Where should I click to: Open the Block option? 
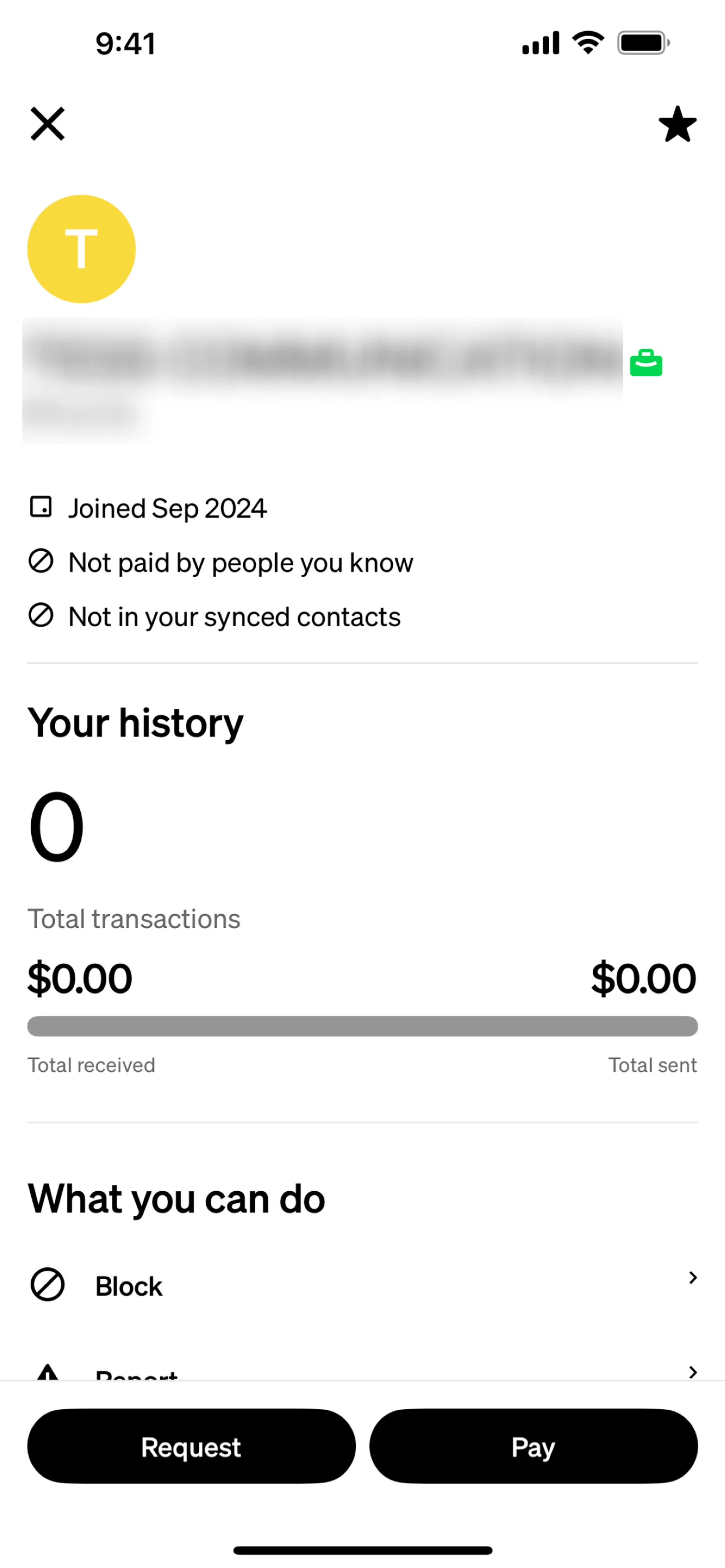pyautogui.click(x=129, y=1286)
